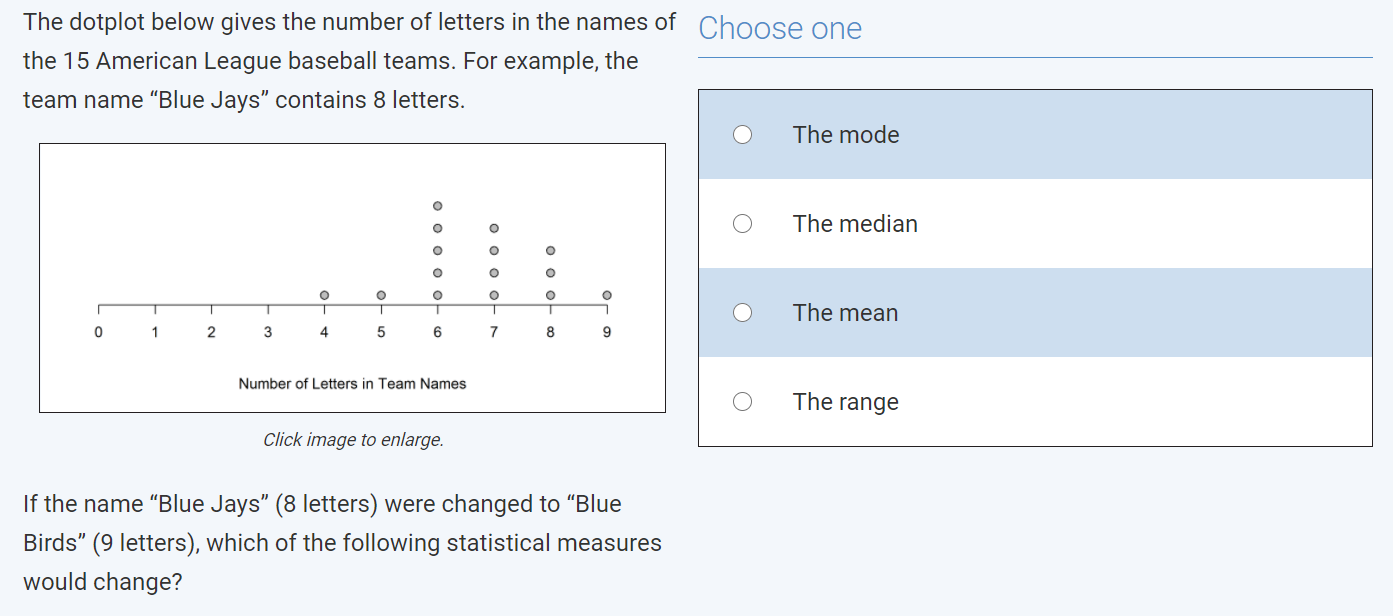Click the "The mode" answer label text

[x=846, y=135]
